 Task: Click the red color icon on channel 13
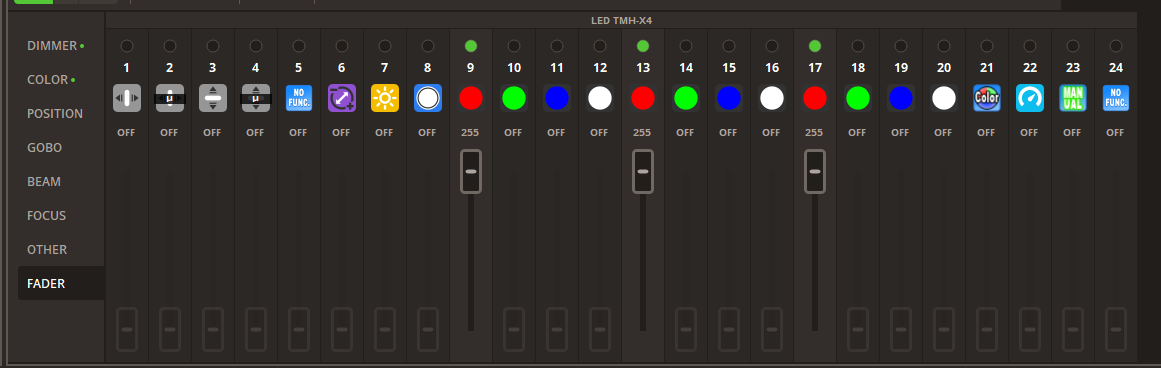click(x=642, y=98)
